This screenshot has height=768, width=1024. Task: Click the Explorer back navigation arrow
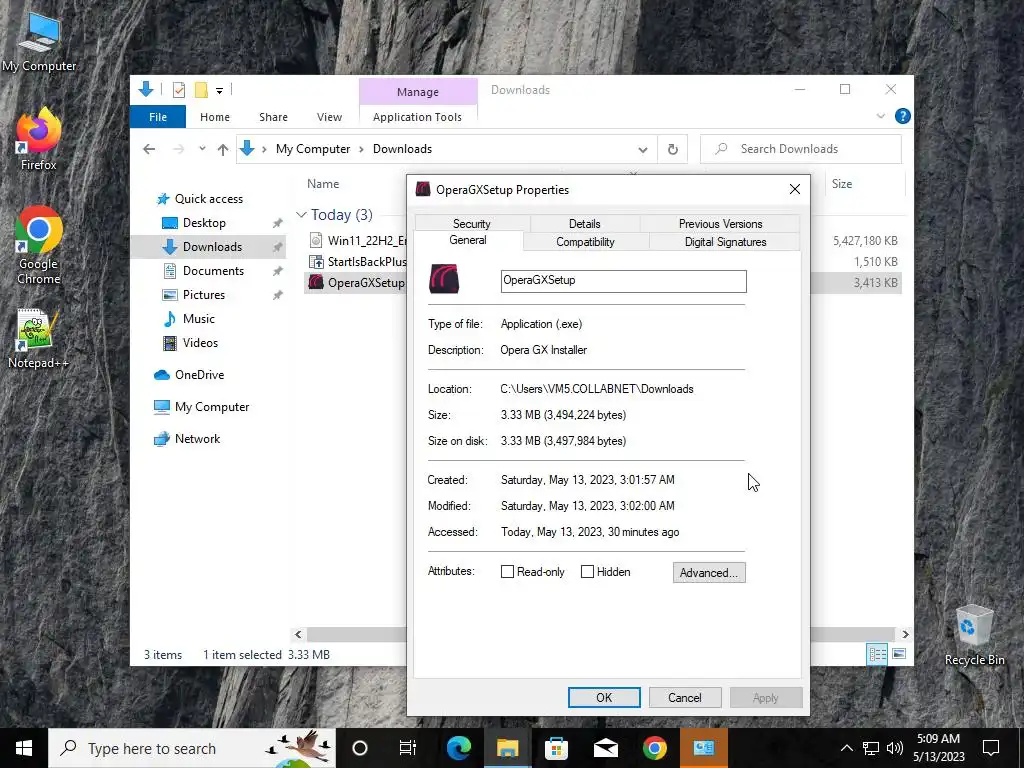tap(149, 149)
